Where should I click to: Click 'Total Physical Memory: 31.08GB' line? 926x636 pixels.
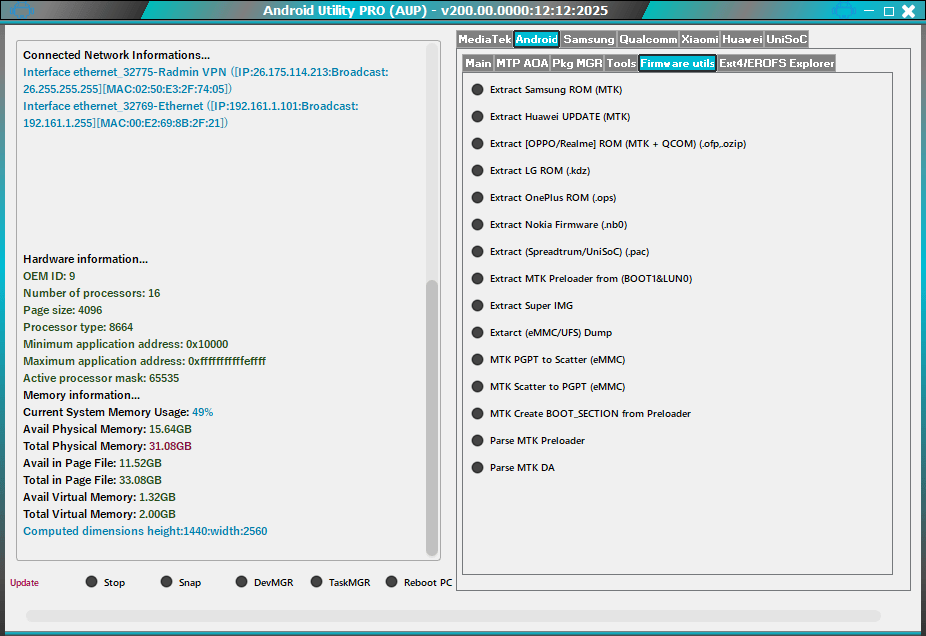pos(107,446)
